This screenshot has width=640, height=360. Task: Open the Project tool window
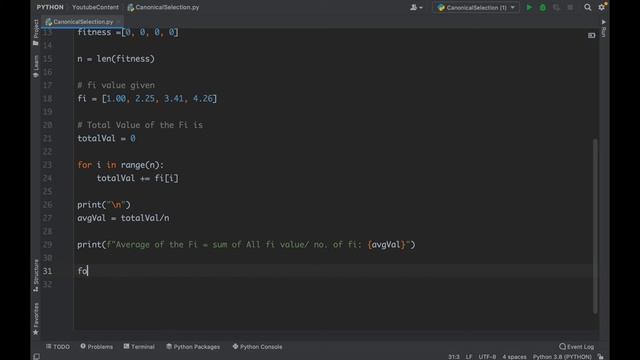(x=36, y=32)
